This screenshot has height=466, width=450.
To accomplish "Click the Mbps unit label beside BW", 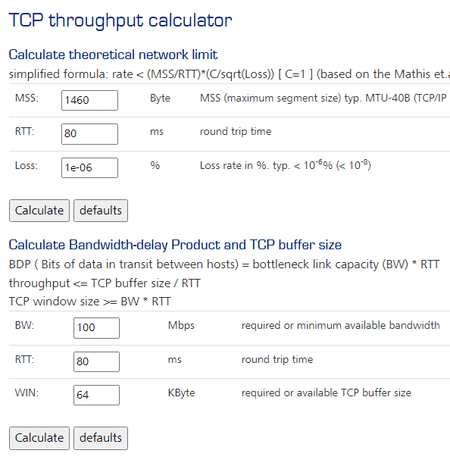I will [x=181, y=325].
